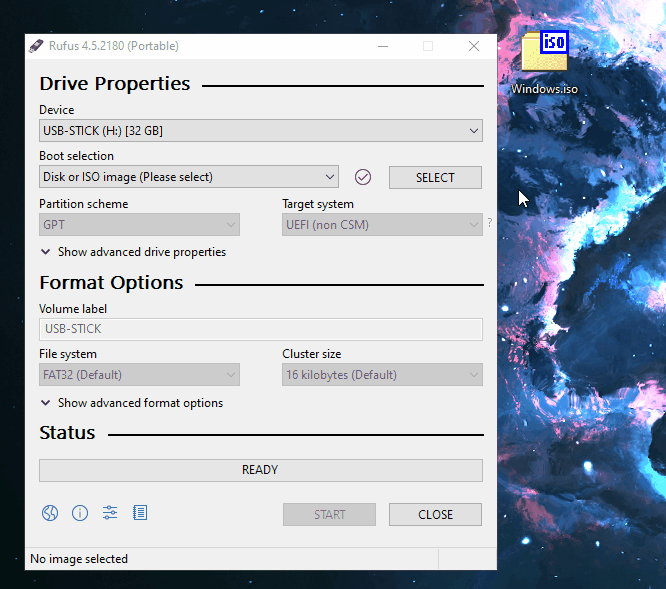
Task: Click the CLOSE button
Action: coord(435,515)
